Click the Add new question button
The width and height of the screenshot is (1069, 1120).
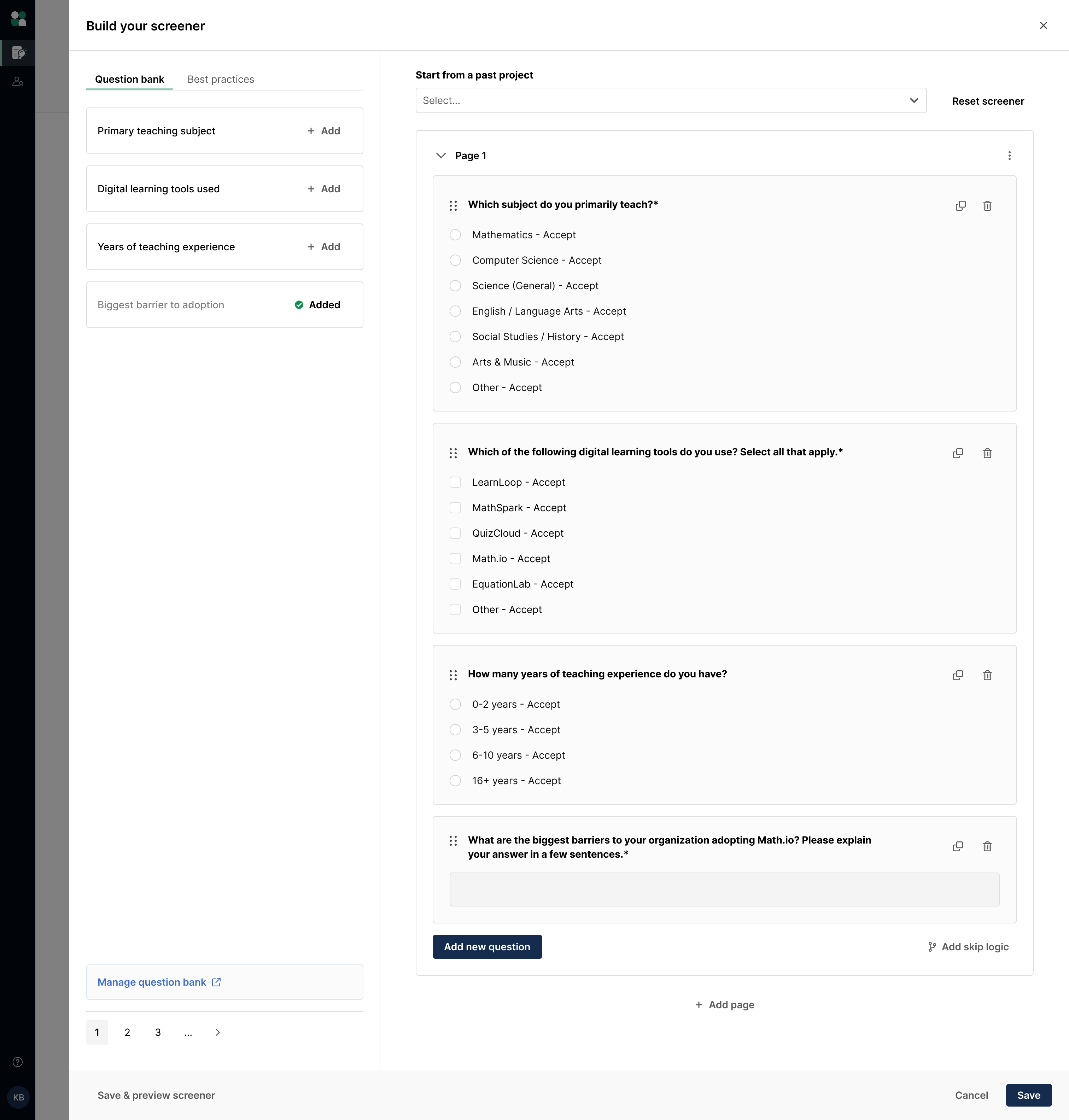point(487,947)
